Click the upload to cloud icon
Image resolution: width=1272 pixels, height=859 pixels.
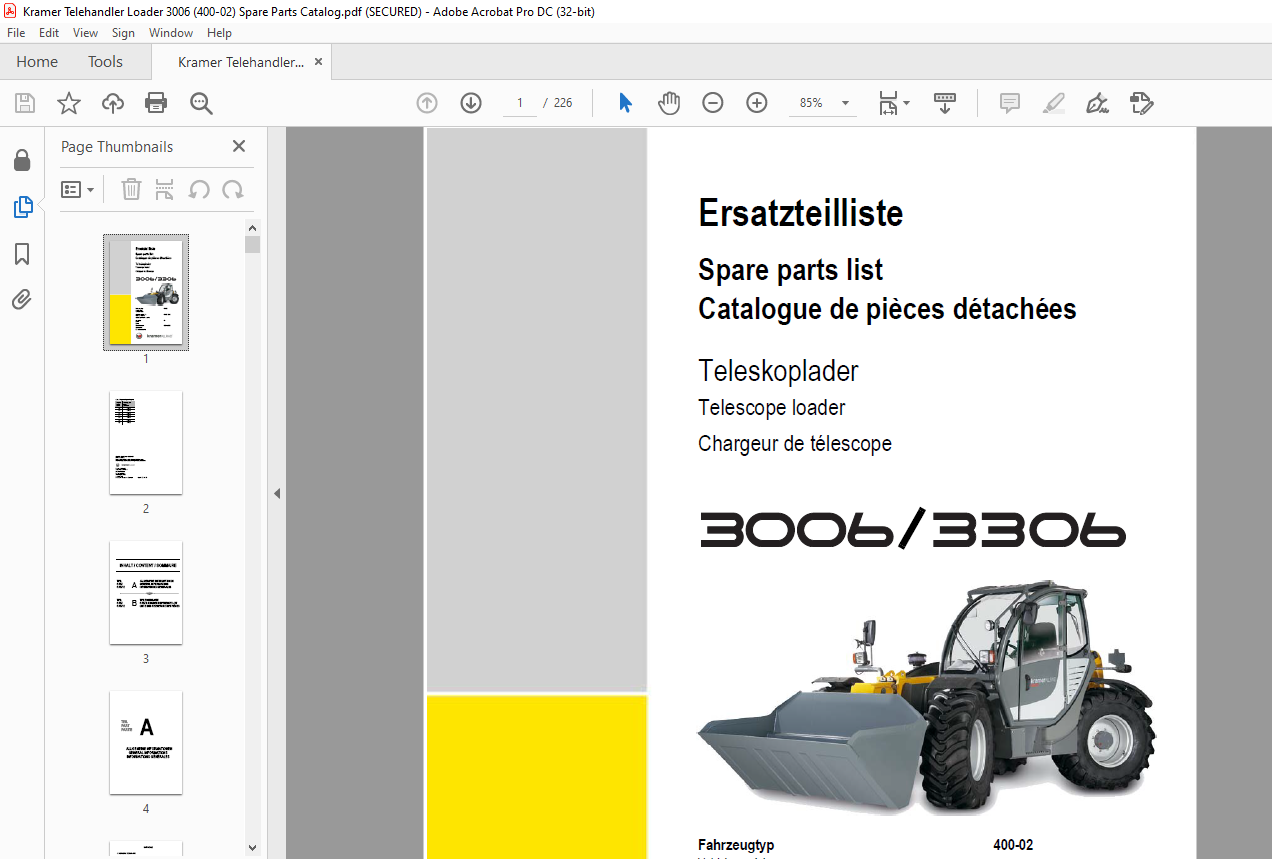(x=113, y=103)
